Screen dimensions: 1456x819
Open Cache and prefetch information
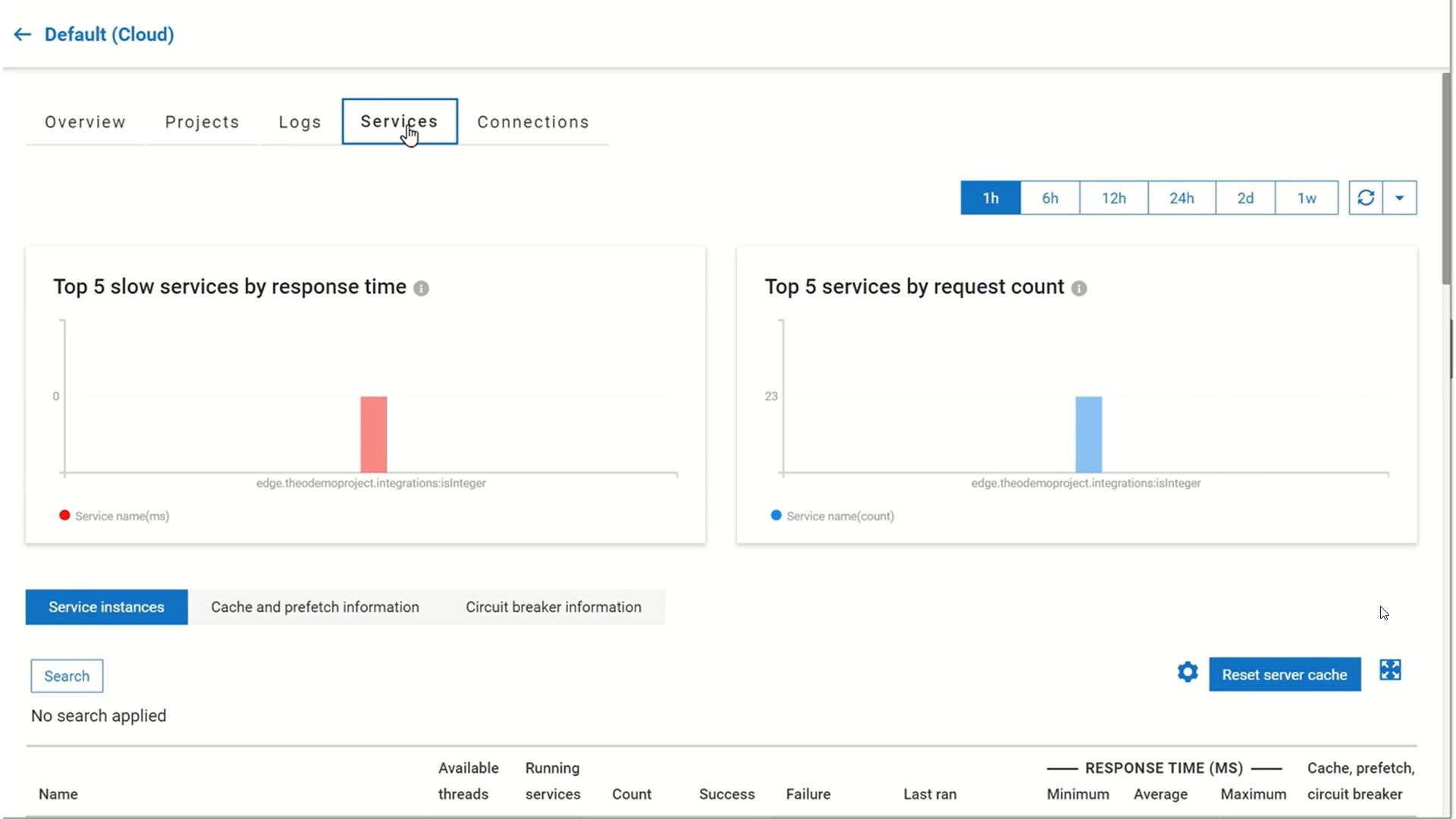tap(315, 607)
